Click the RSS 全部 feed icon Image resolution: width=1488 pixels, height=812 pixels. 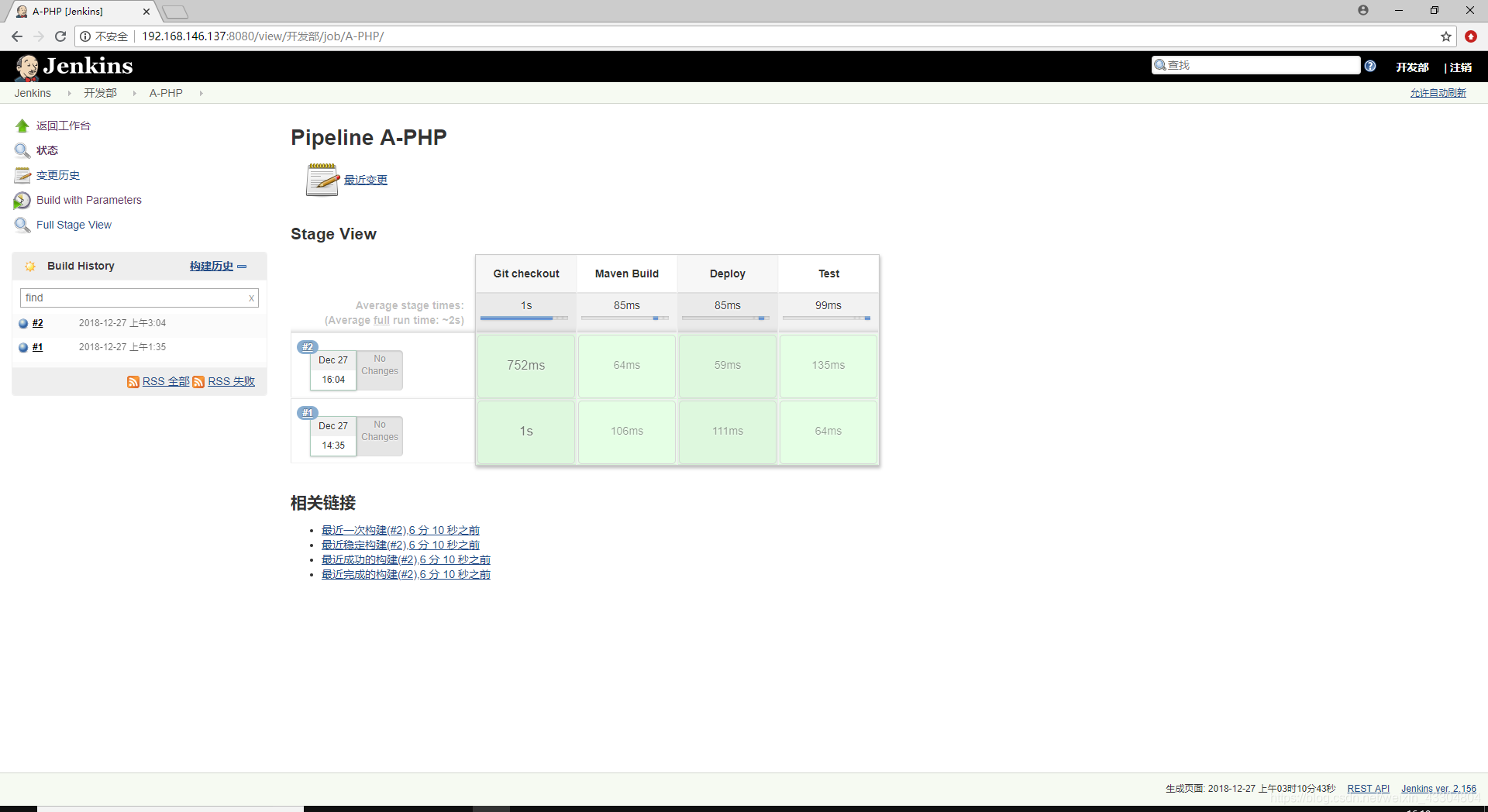(133, 382)
